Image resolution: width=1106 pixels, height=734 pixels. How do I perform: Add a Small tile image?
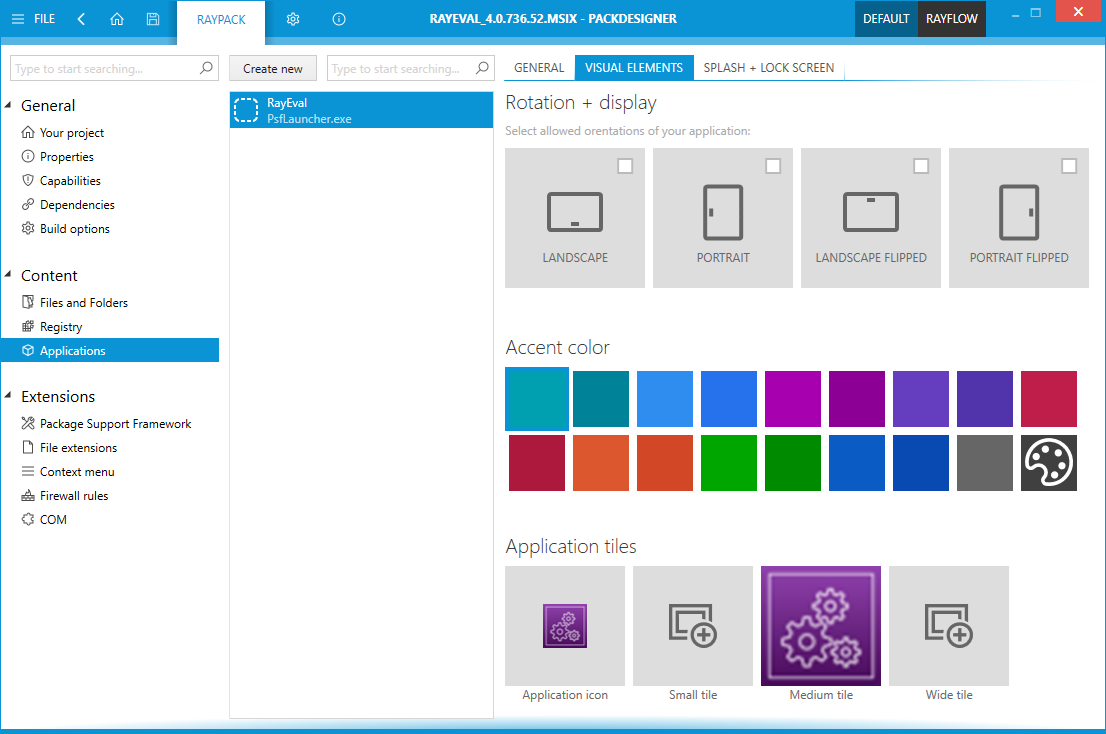coord(692,626)
